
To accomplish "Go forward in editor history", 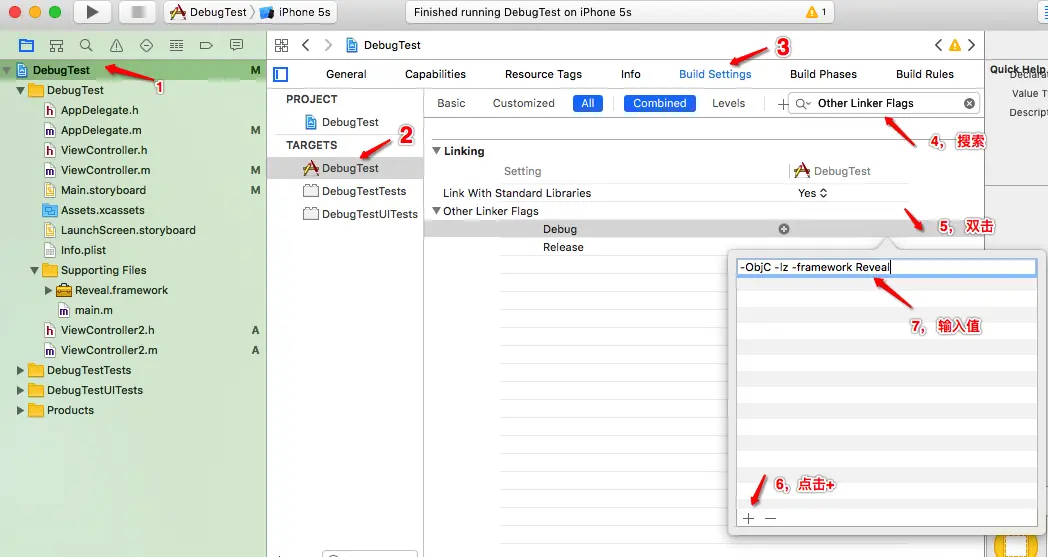I will (x=328, y=45).
